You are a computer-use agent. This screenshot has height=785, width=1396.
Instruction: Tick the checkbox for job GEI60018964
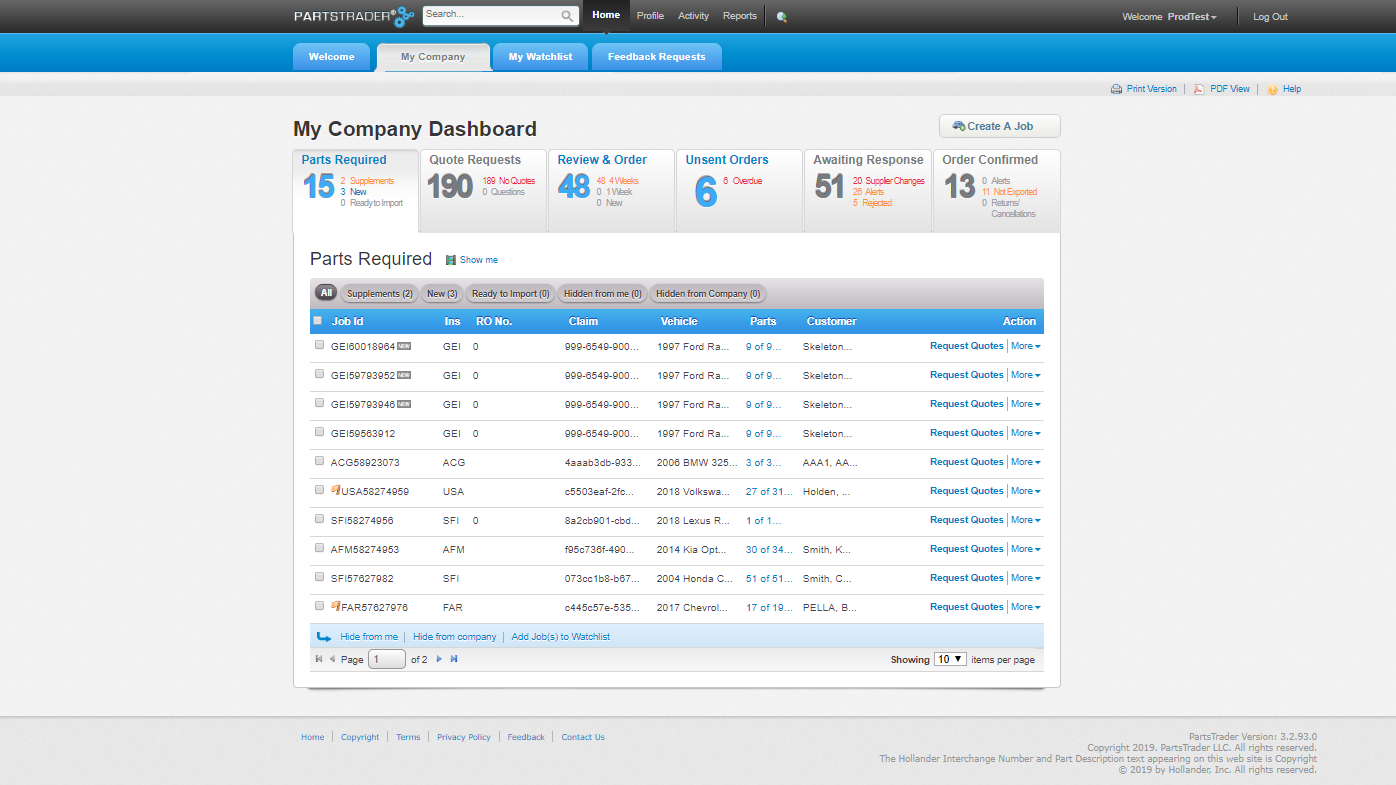(x=319, y=345)
